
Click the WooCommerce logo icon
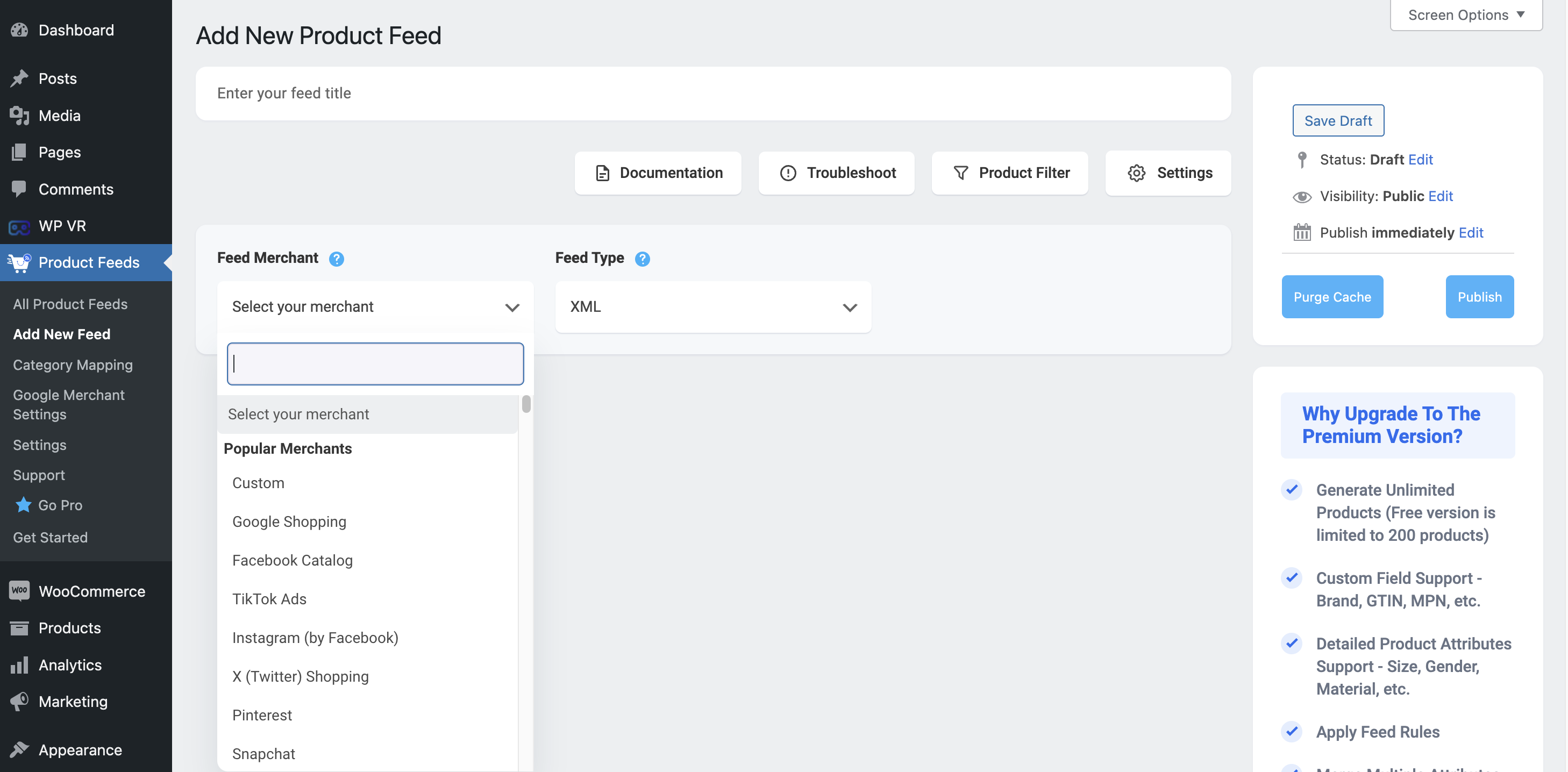[19, 591]
